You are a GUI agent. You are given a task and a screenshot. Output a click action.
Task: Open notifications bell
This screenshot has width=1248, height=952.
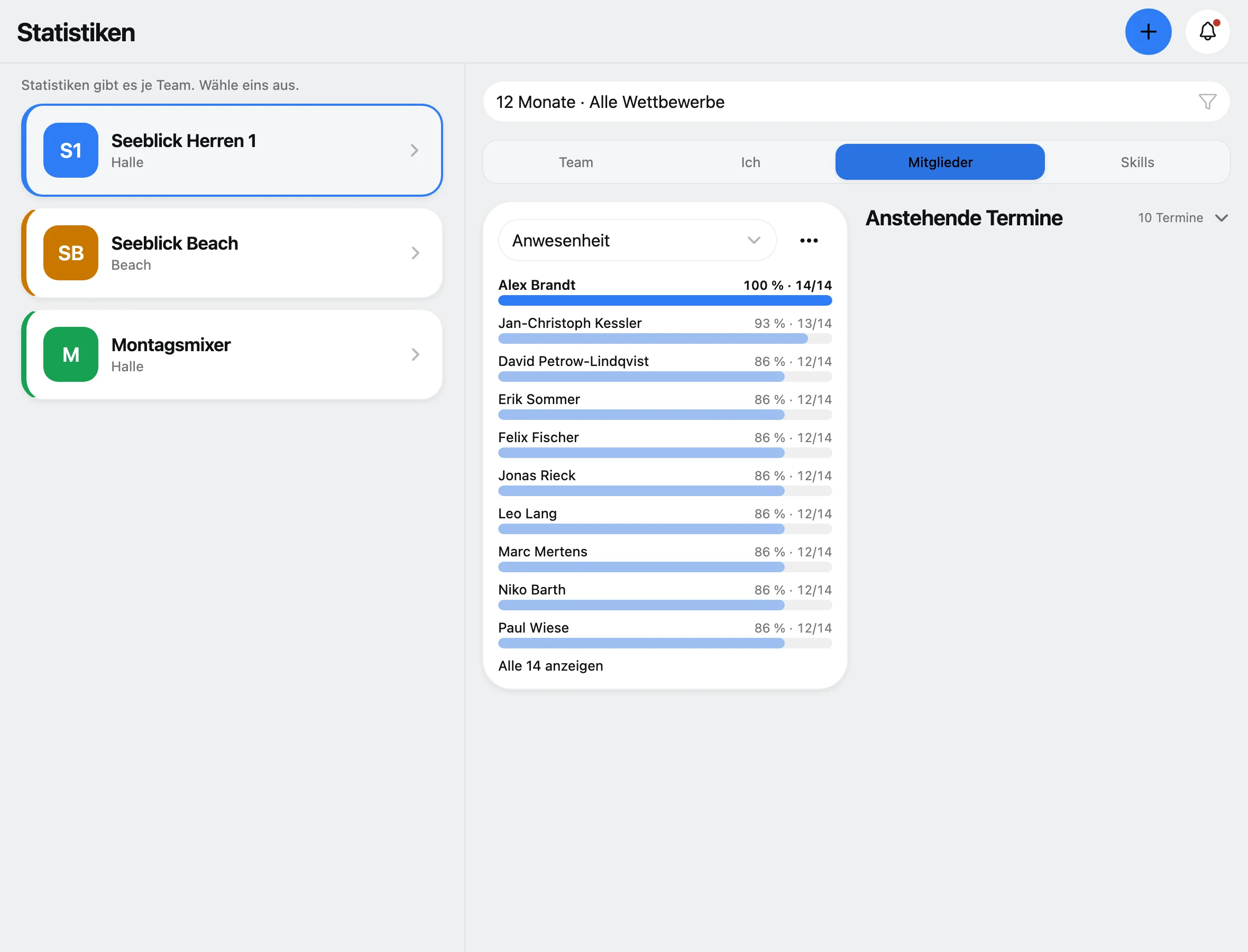pos(1207,32)
